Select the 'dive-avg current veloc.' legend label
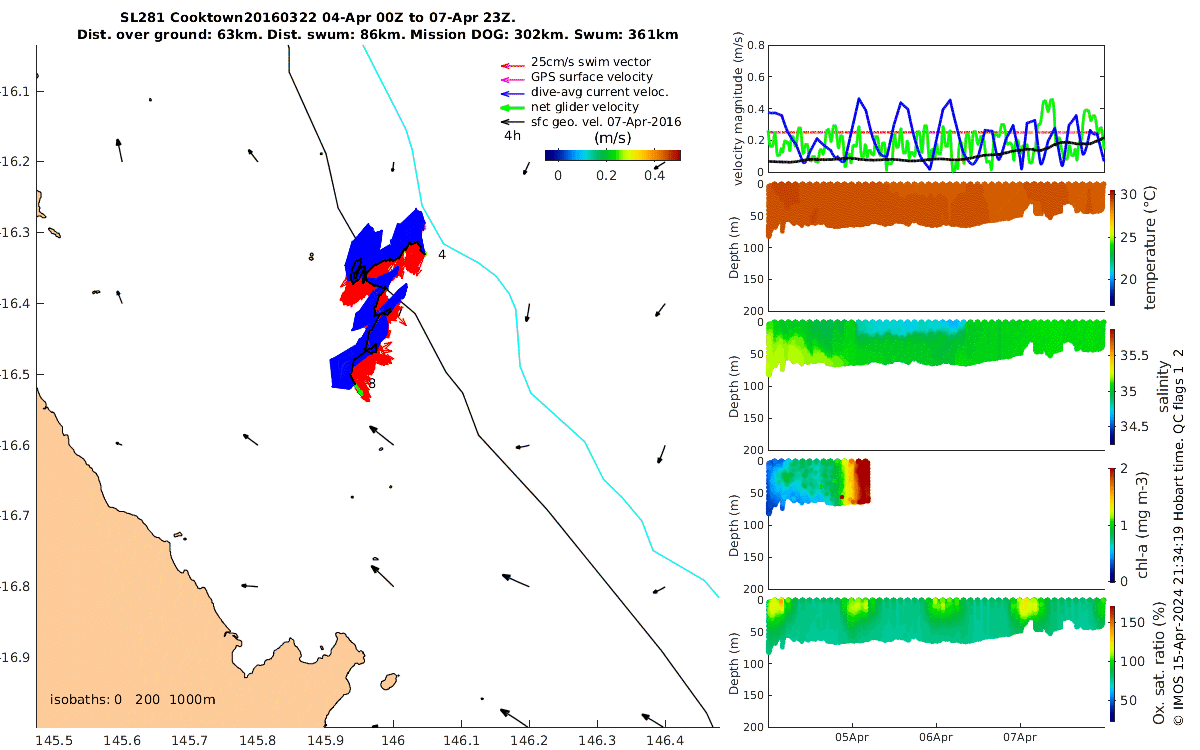1200x750 pixels. [x=598, y=92]
